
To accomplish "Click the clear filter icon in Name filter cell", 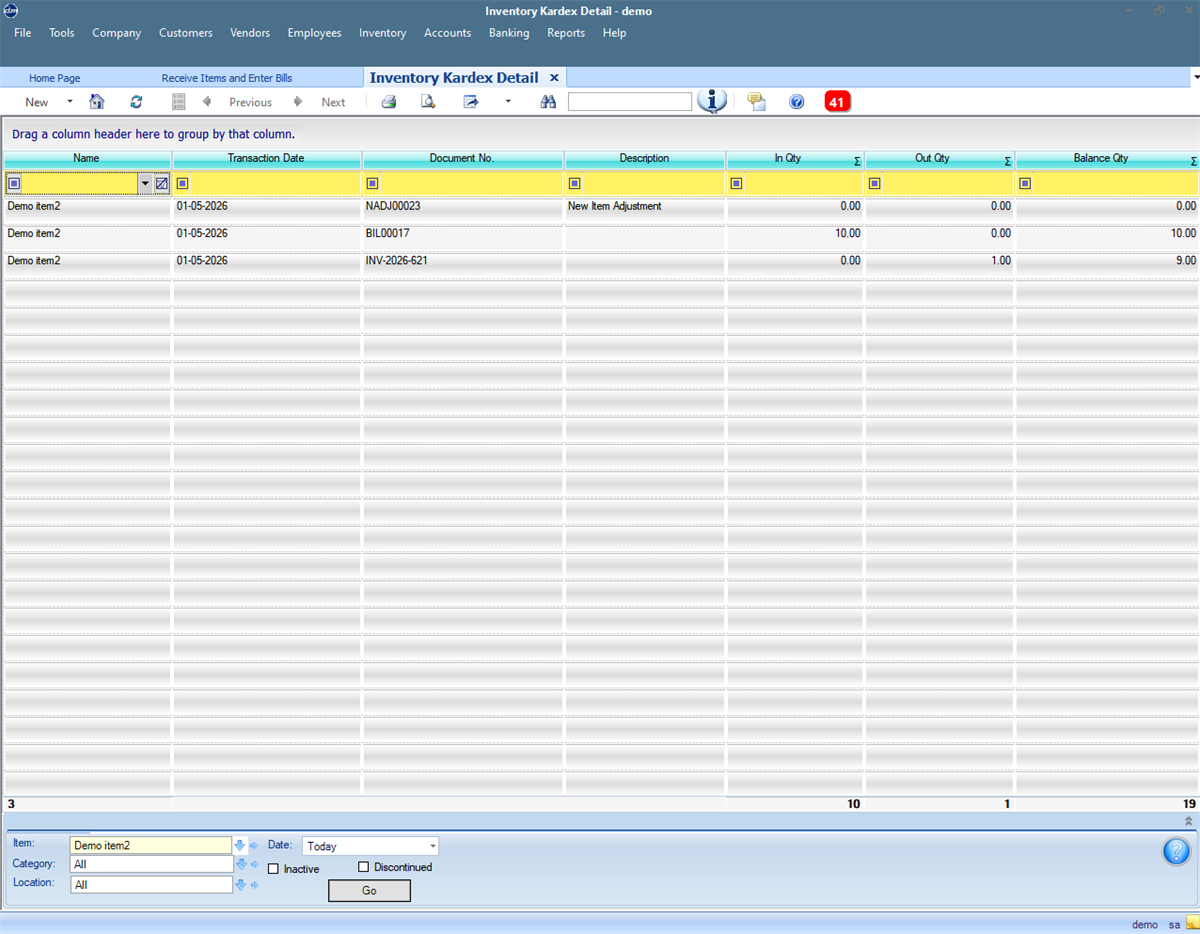I will coord(161,183).
